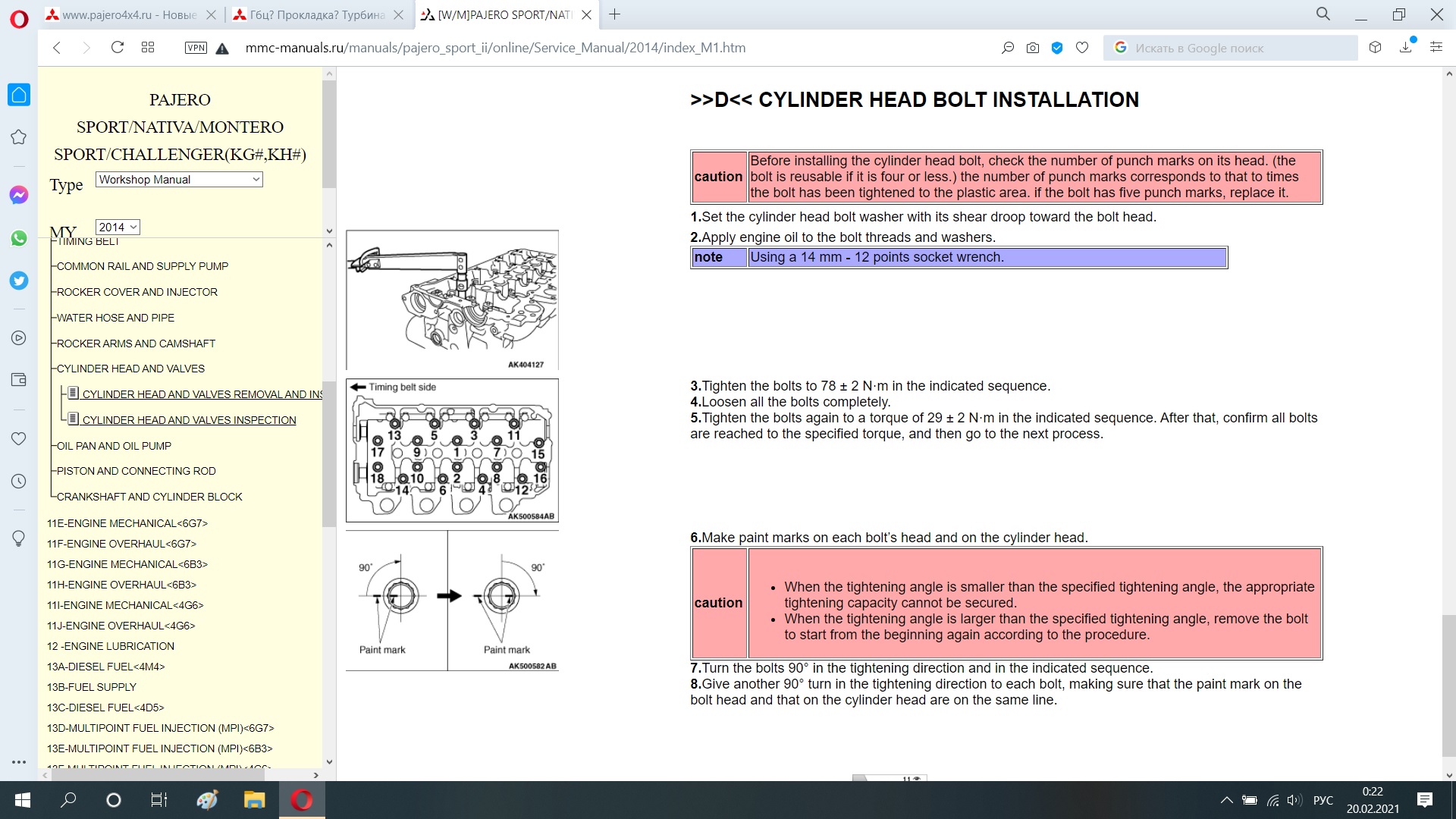Toggle the VPN badge

(x=196, y=48)
